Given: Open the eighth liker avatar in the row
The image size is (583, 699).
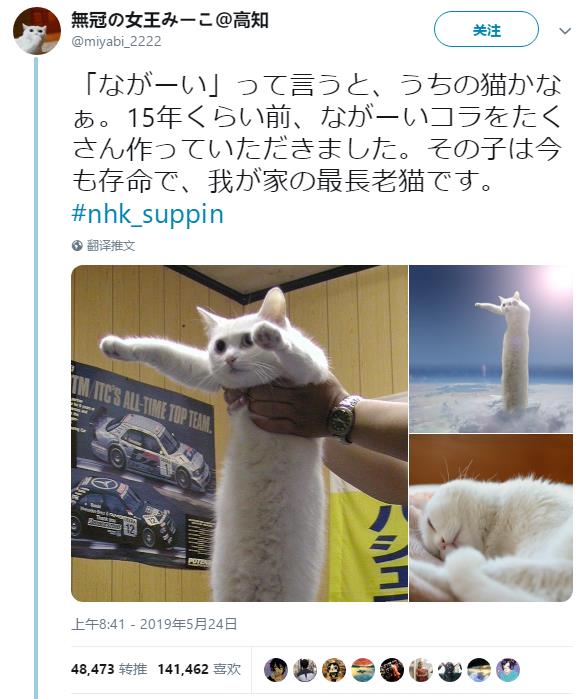Looking at the screenshot, I should 479,670.
